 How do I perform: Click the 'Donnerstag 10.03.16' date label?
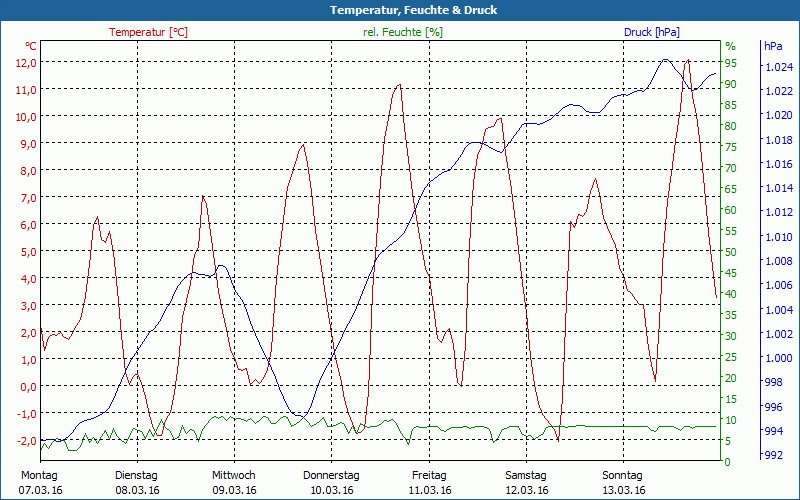tap(331, 482)
